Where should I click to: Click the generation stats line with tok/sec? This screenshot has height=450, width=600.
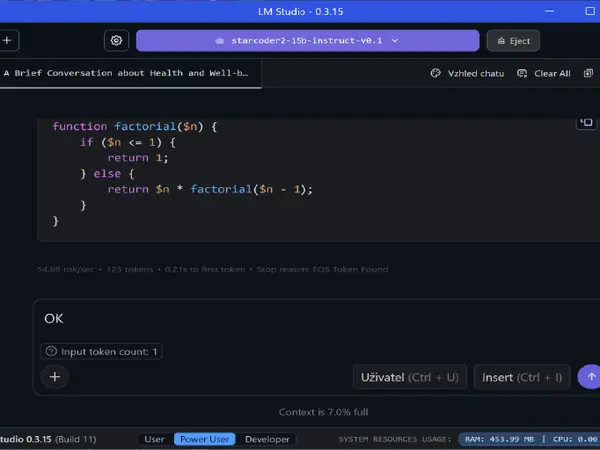[x=213, y=269]
